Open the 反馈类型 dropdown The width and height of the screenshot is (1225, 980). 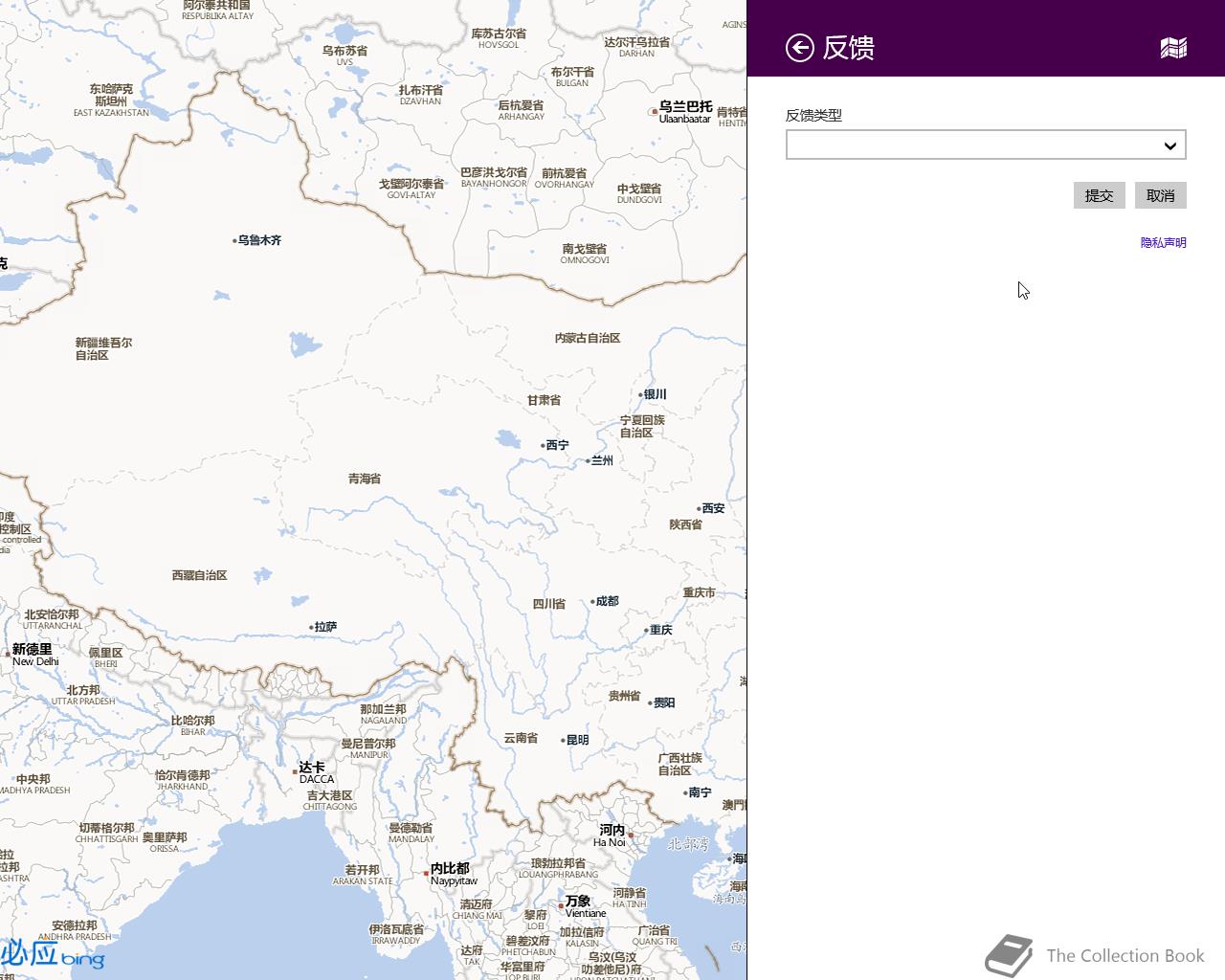point(986,145)
